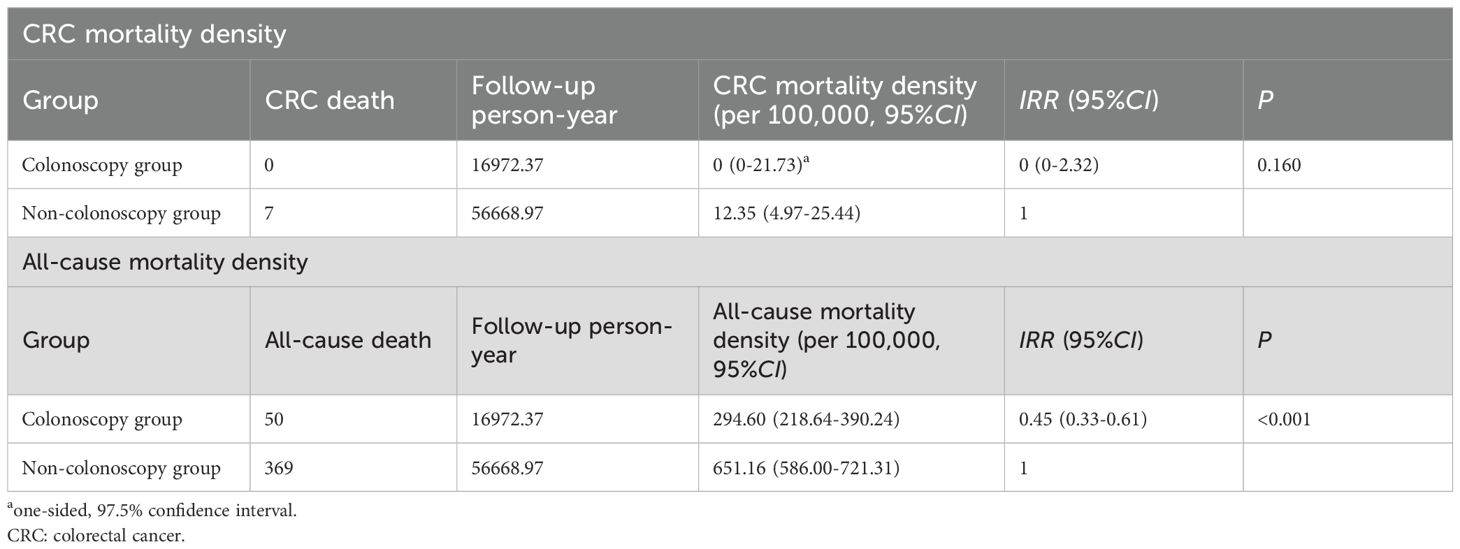Select the 'All-cause death' column header
This screenshot has height=549, width=1460.
click(348, 340)
